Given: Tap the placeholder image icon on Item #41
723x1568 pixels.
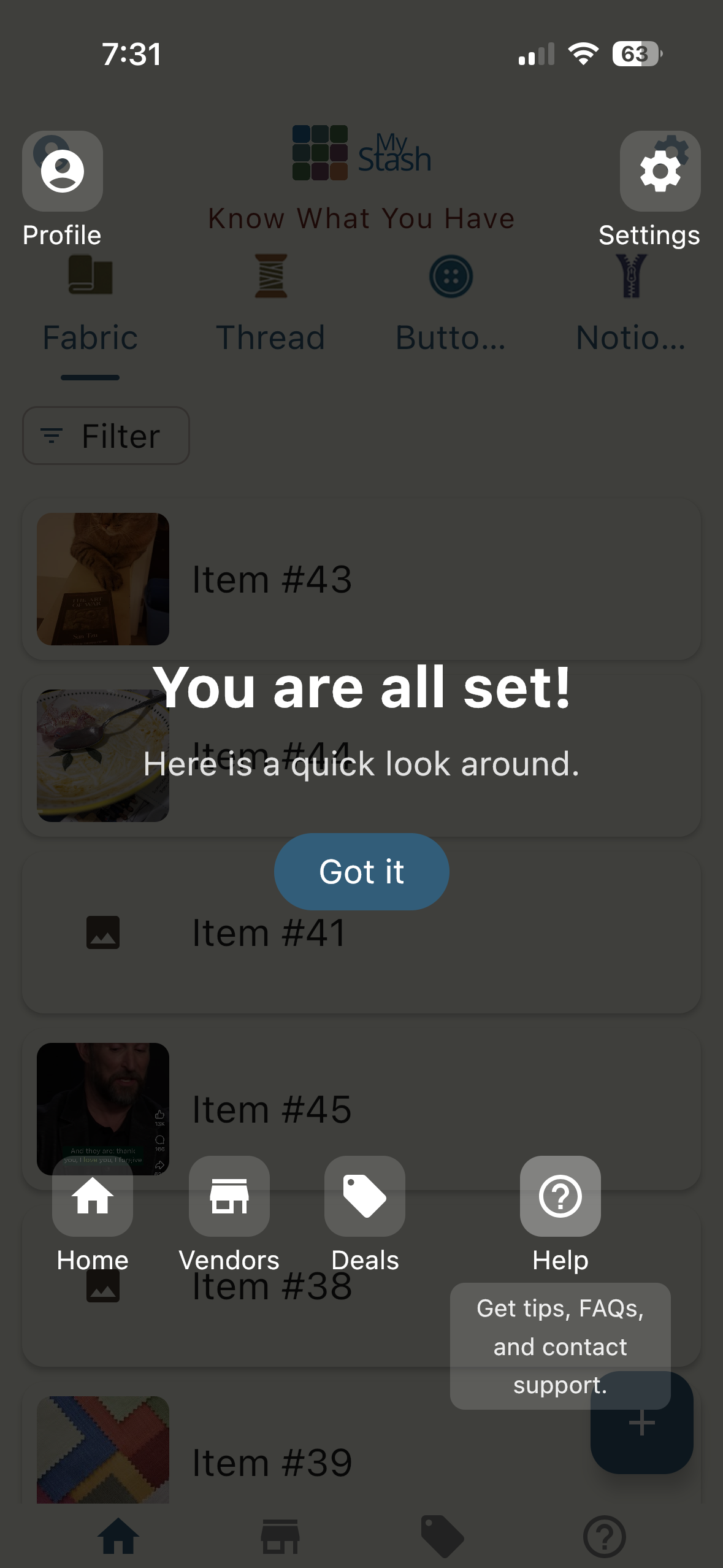Looking at the screenshot, I should 103,932.
